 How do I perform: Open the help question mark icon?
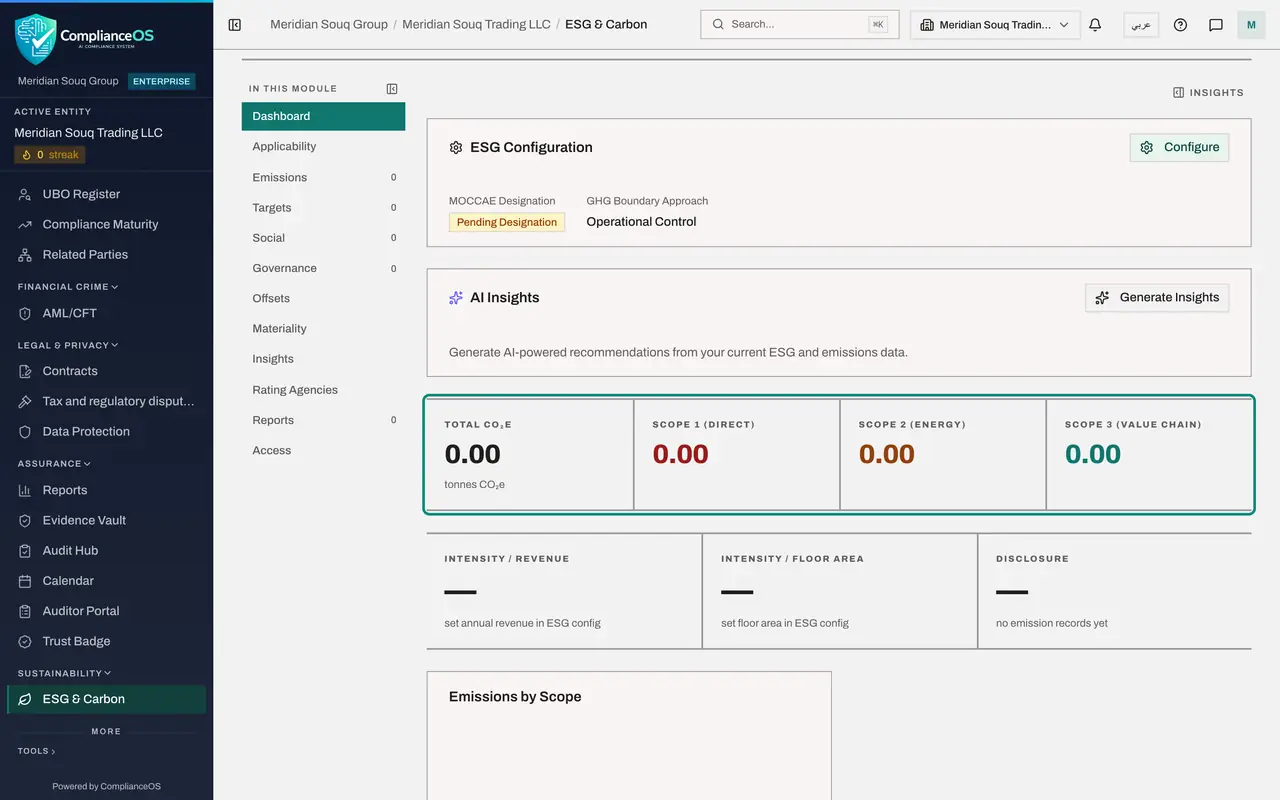click(1180, 25)
